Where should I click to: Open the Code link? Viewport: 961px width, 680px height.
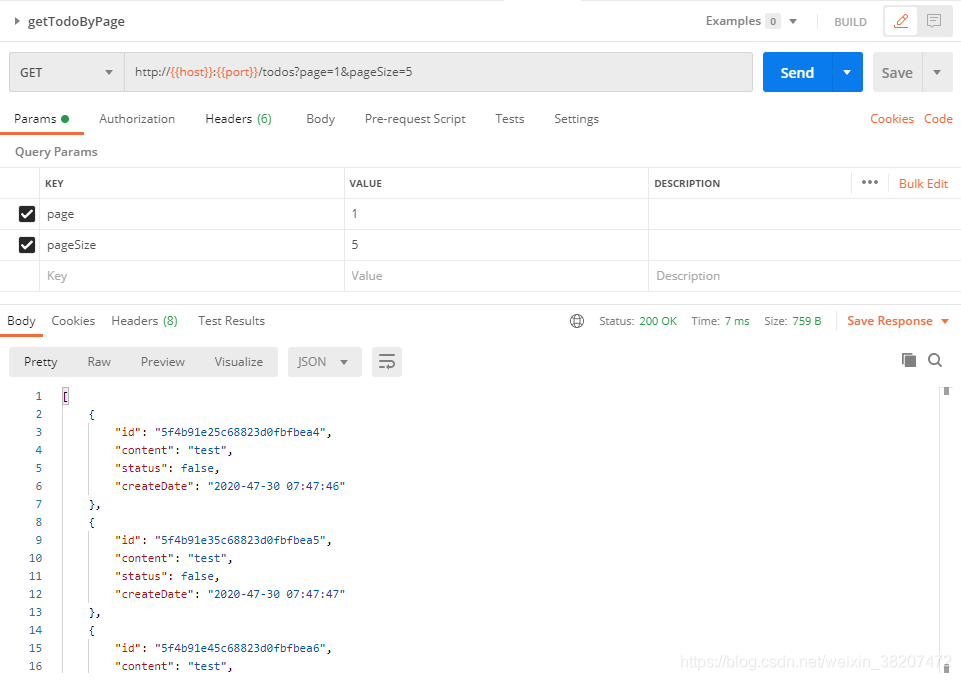(938, 118)
